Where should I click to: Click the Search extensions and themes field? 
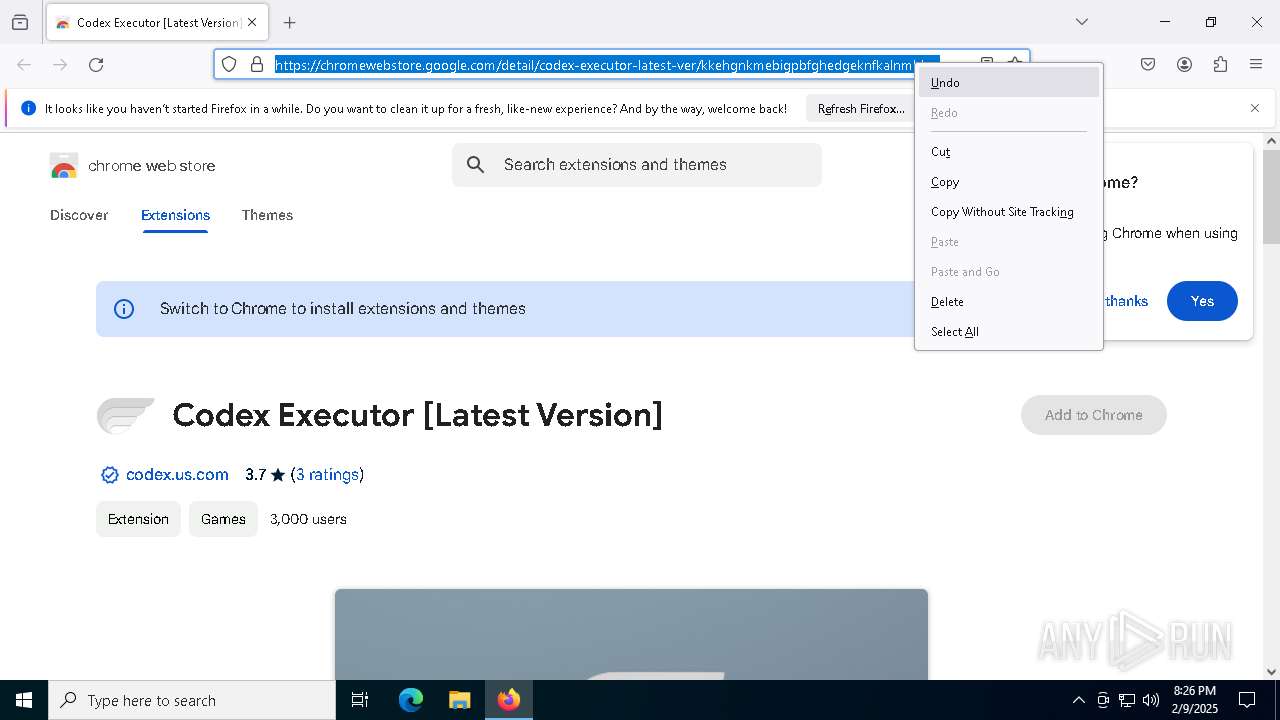[x=637, y=165]
